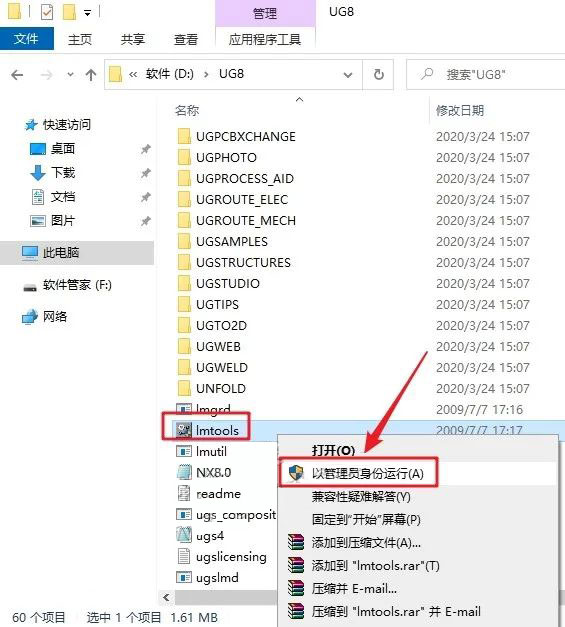Click the pin icon next to 桌面

tap(146, 149)
